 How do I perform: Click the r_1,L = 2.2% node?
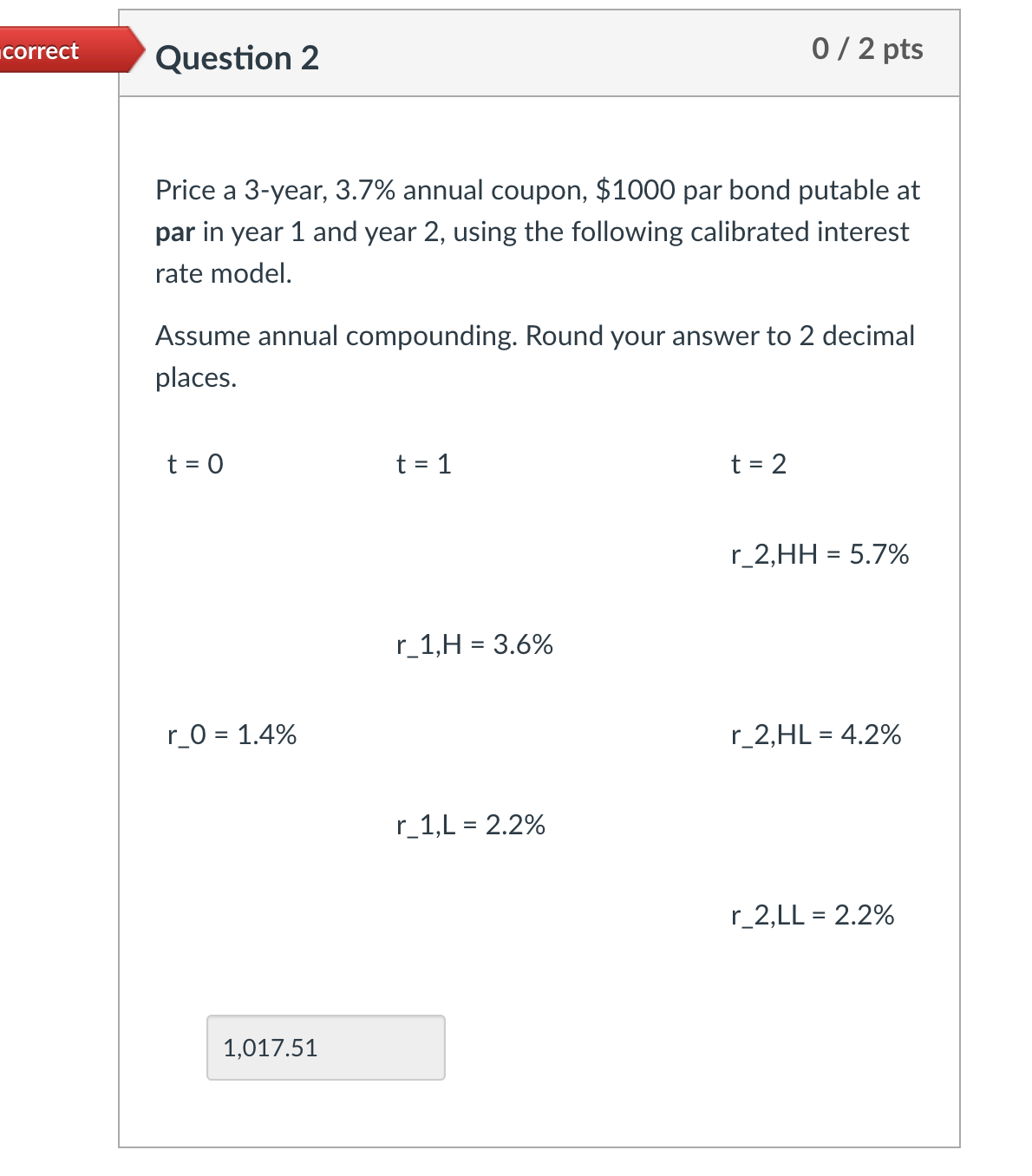(469, 826)
